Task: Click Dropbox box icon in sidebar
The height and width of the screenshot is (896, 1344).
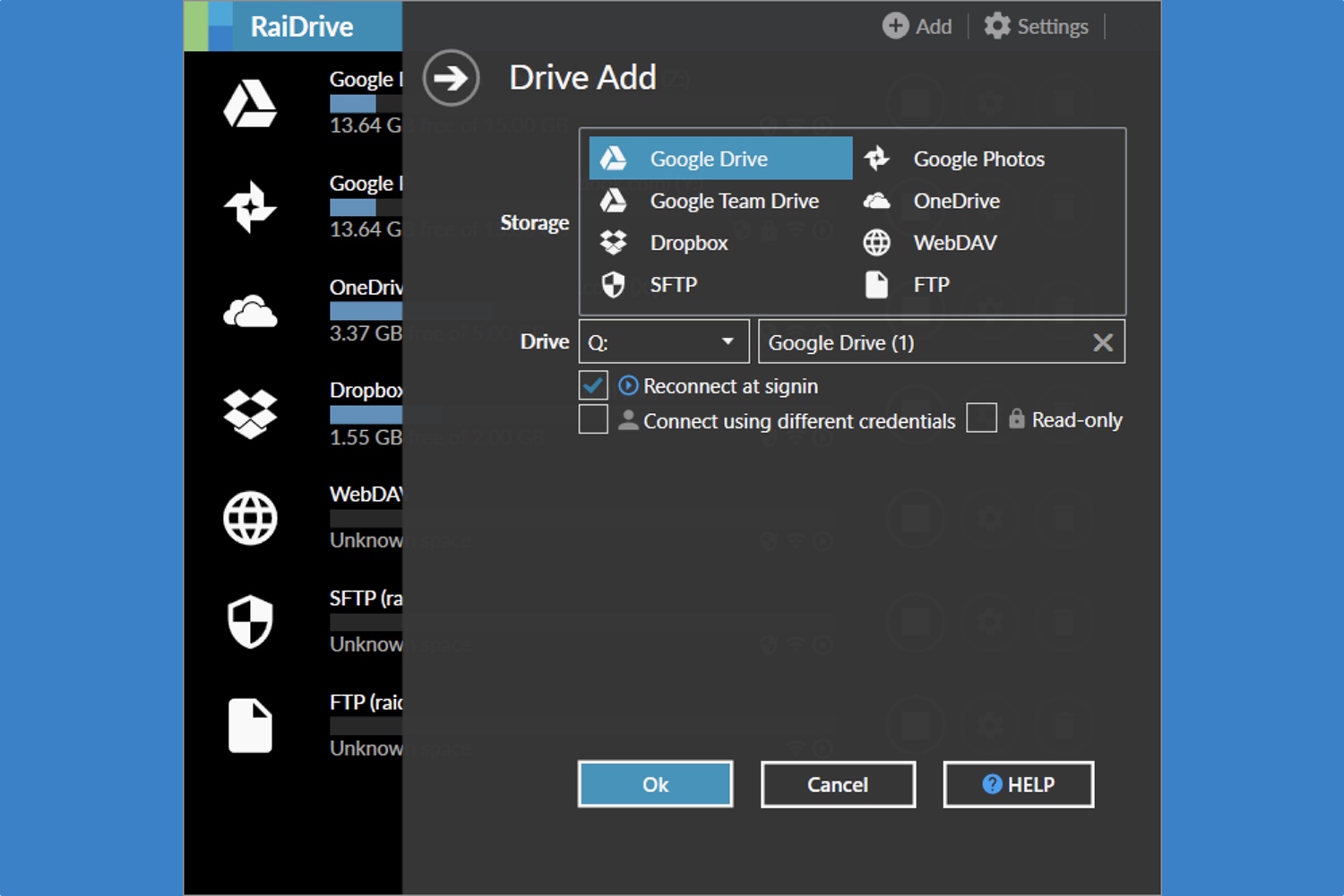Action: (x=250, y=414)
